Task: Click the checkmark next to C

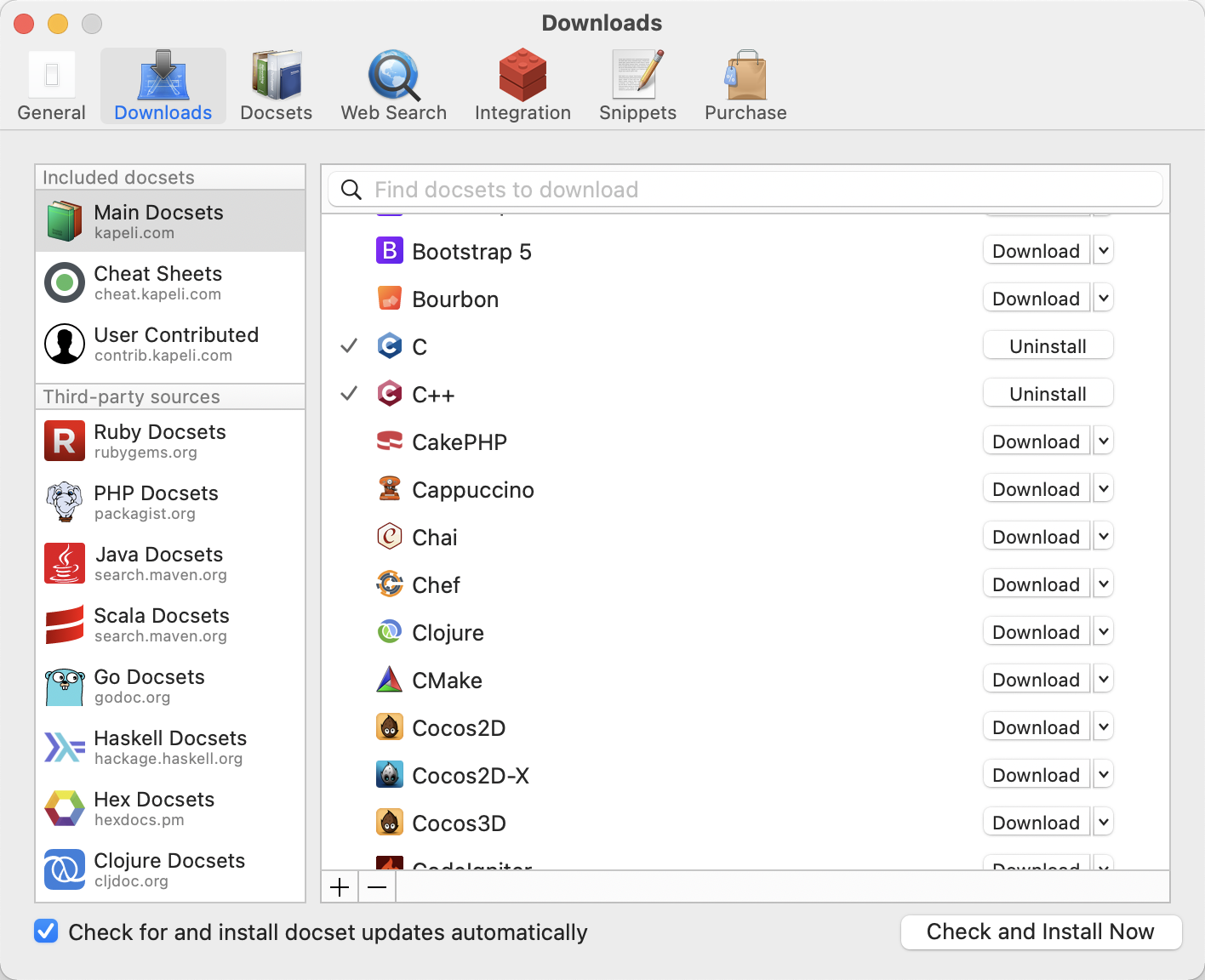Action: (x=349, y=346)
